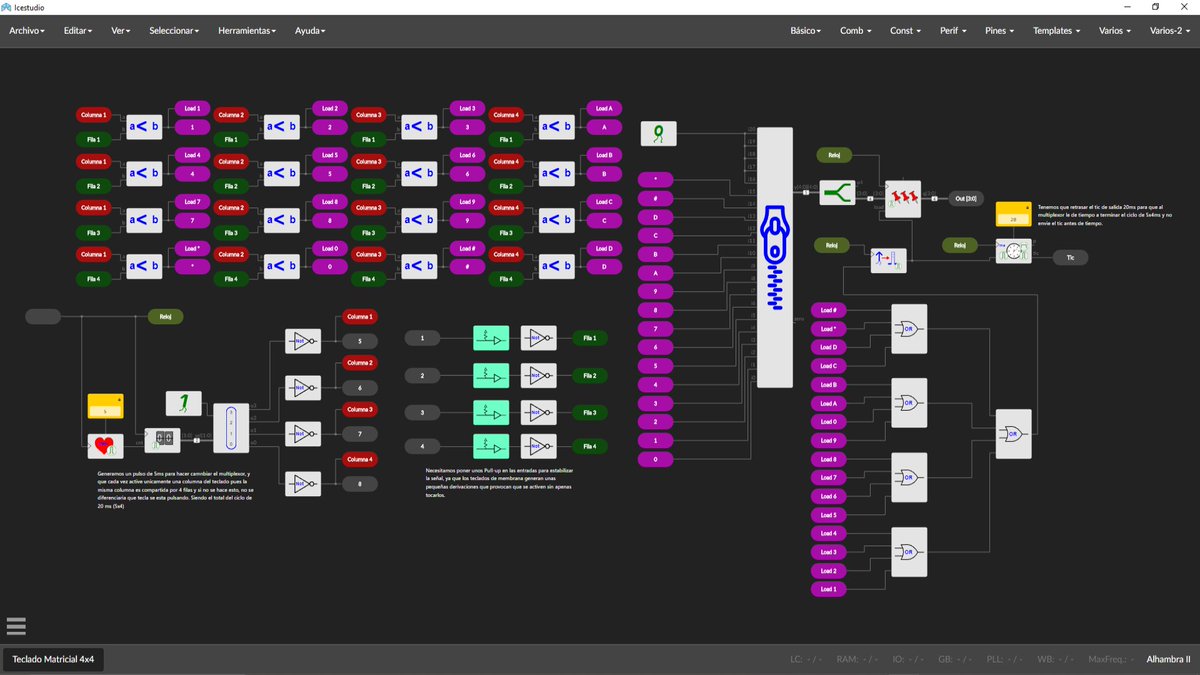This screenshot has width=1200, height=675.
Task: Select the clock timer delay block
Action: click(1013, 251)
